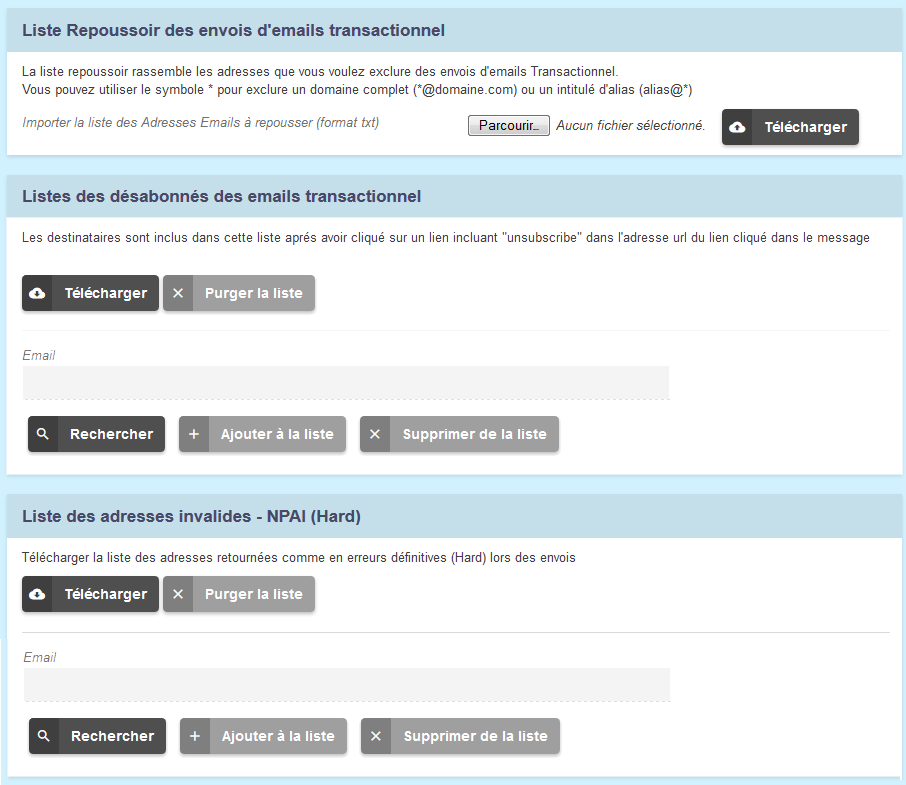The width and height of the screenshot is (906, 785).
Task: Click the Email input field in the NPAI section
Action: 346,684
